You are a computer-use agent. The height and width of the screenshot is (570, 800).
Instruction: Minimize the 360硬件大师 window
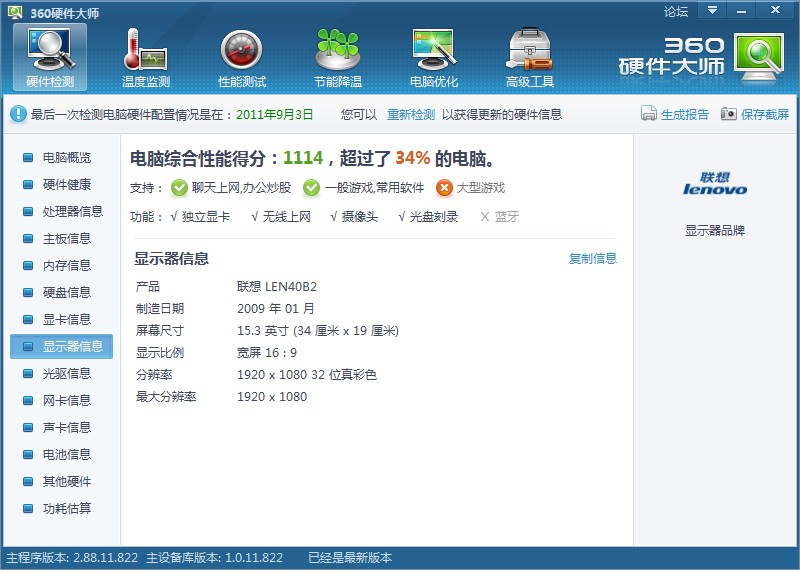pyautogui.click(x=741, y=10)
